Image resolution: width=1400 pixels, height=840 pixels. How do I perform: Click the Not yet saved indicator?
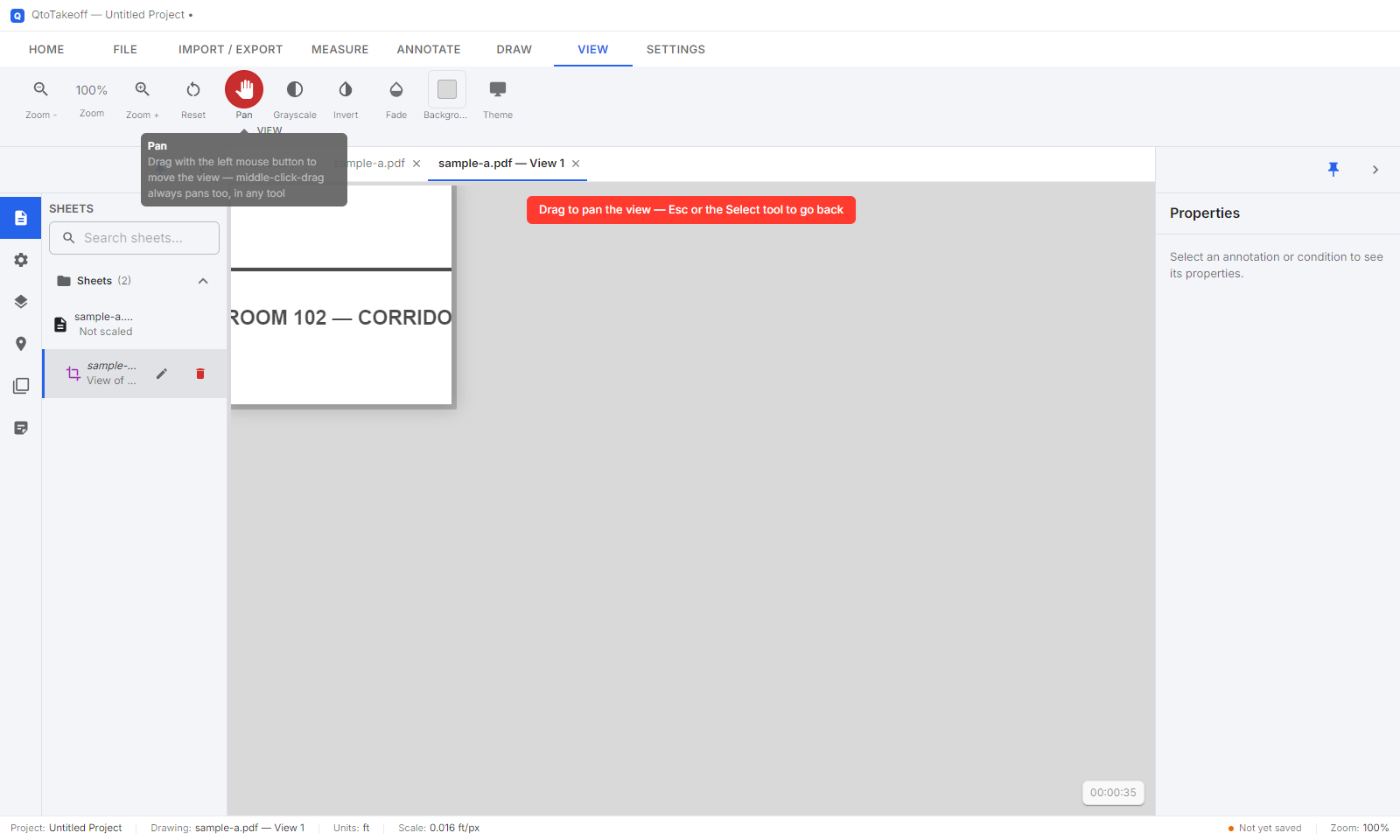pyautogui.click(x=1265, y=828)
